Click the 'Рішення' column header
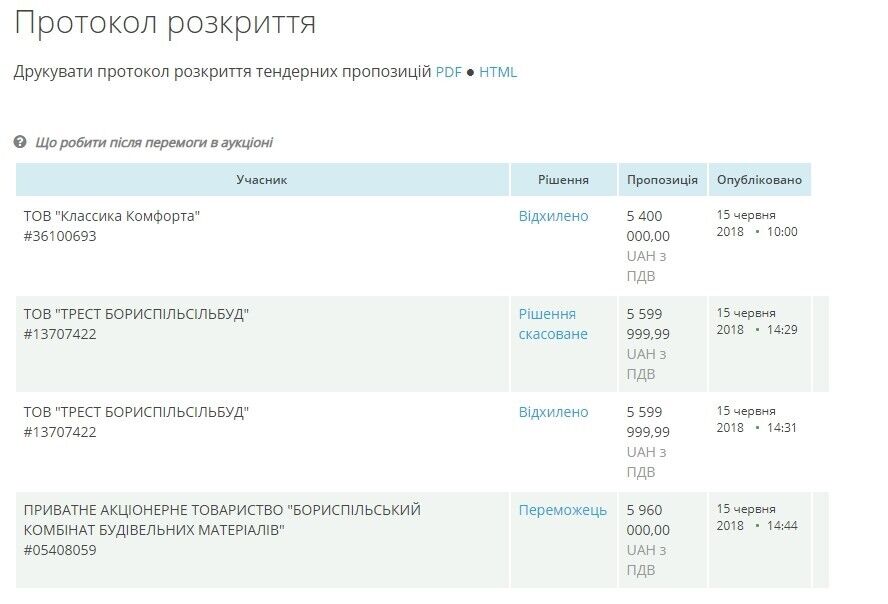Screen dimensions: 888x604 [x=563, y=179]
